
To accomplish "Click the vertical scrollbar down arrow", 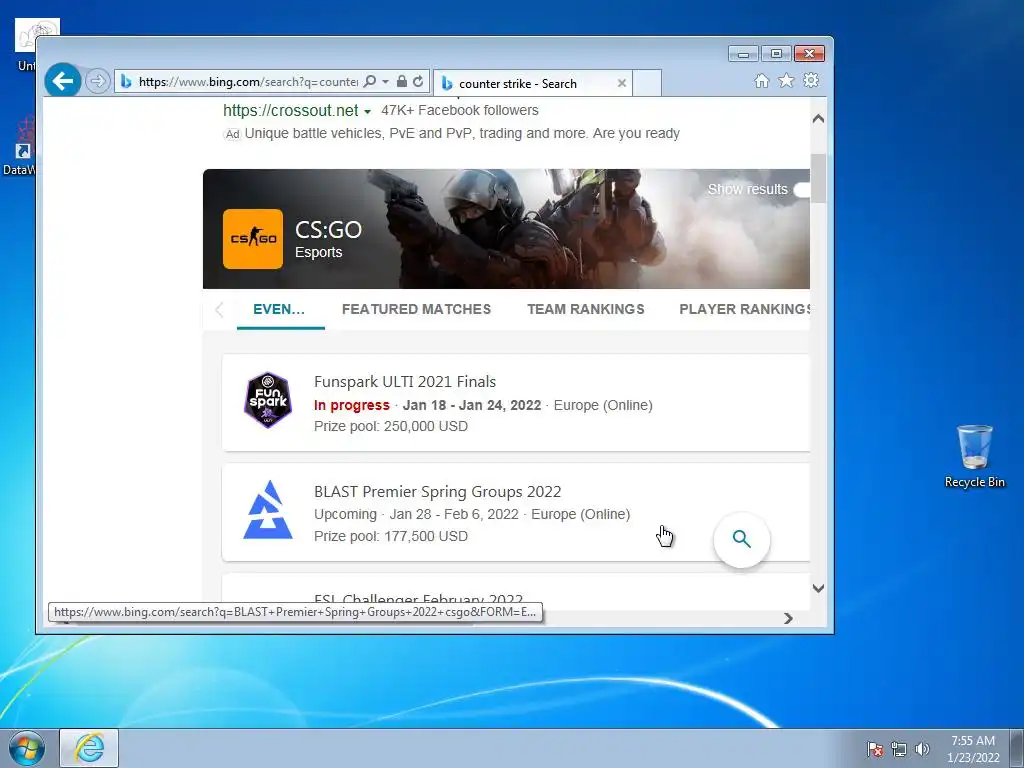I will (818, 588).
